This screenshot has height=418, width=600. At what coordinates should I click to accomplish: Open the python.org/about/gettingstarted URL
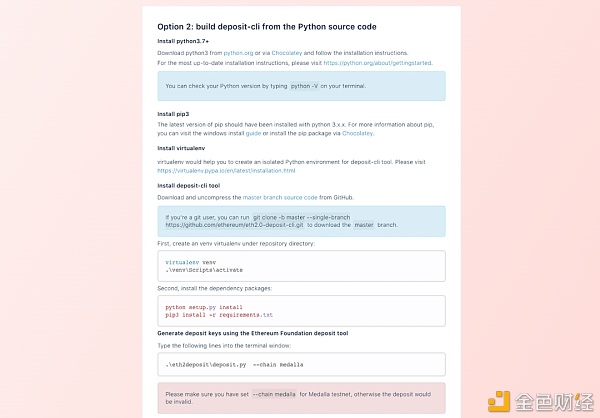pyautogui.click(x=378, y=63)
